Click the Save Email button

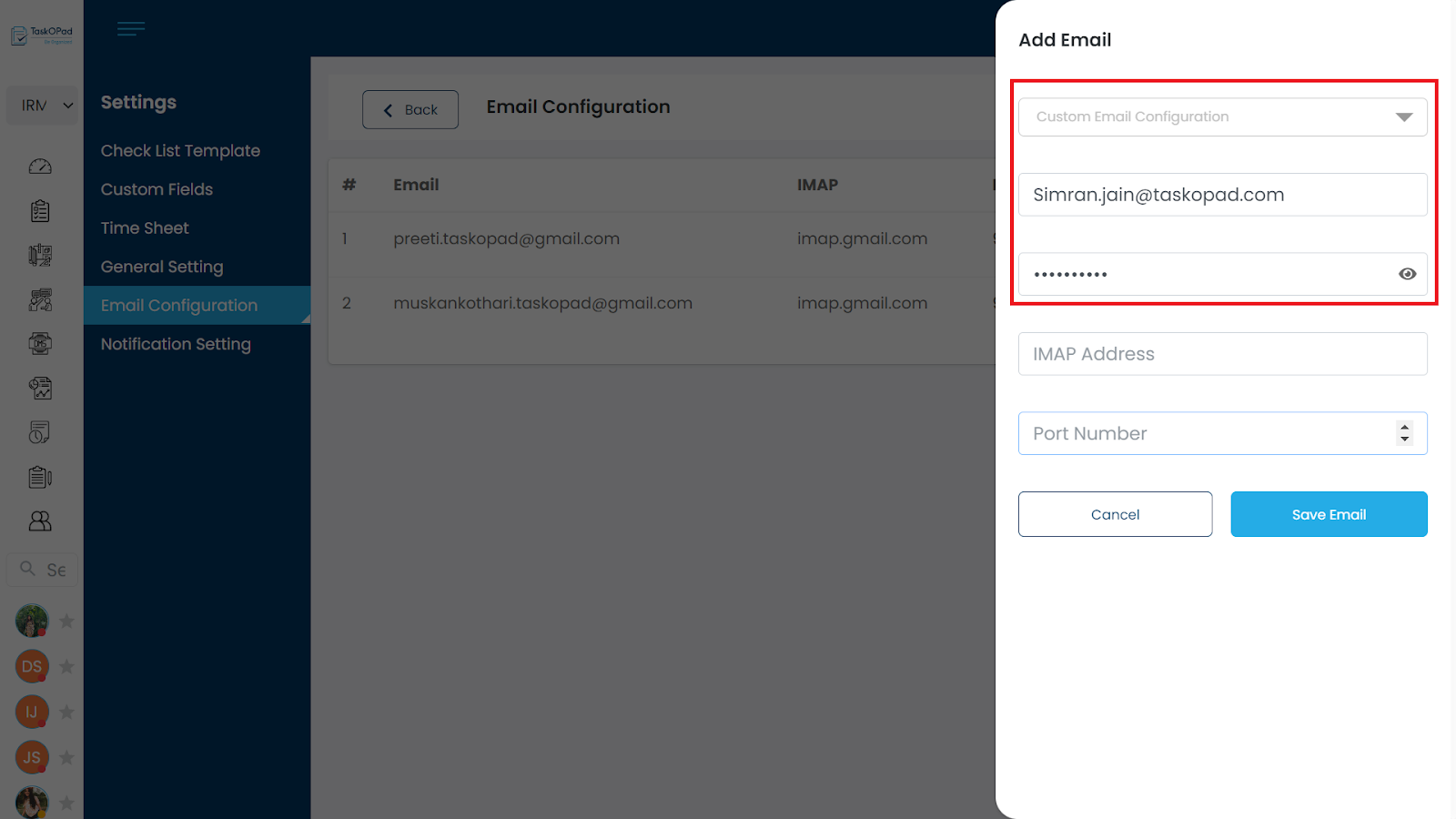click(1330, 514)
